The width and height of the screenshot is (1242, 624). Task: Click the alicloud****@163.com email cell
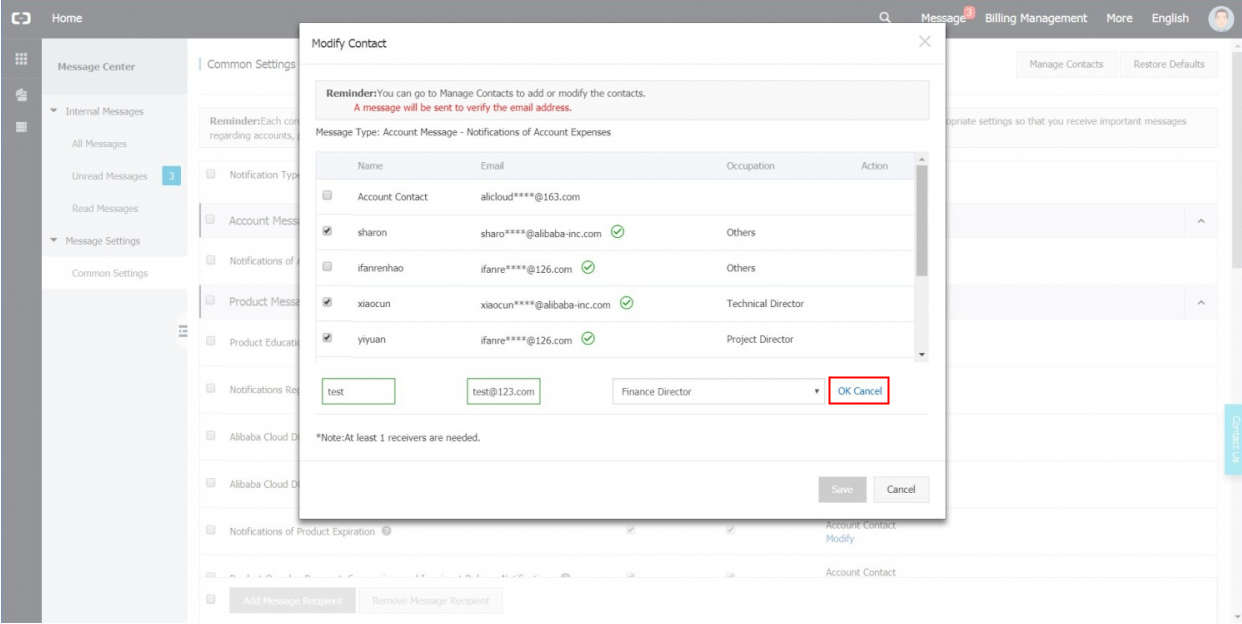click(x=531, y=197)
